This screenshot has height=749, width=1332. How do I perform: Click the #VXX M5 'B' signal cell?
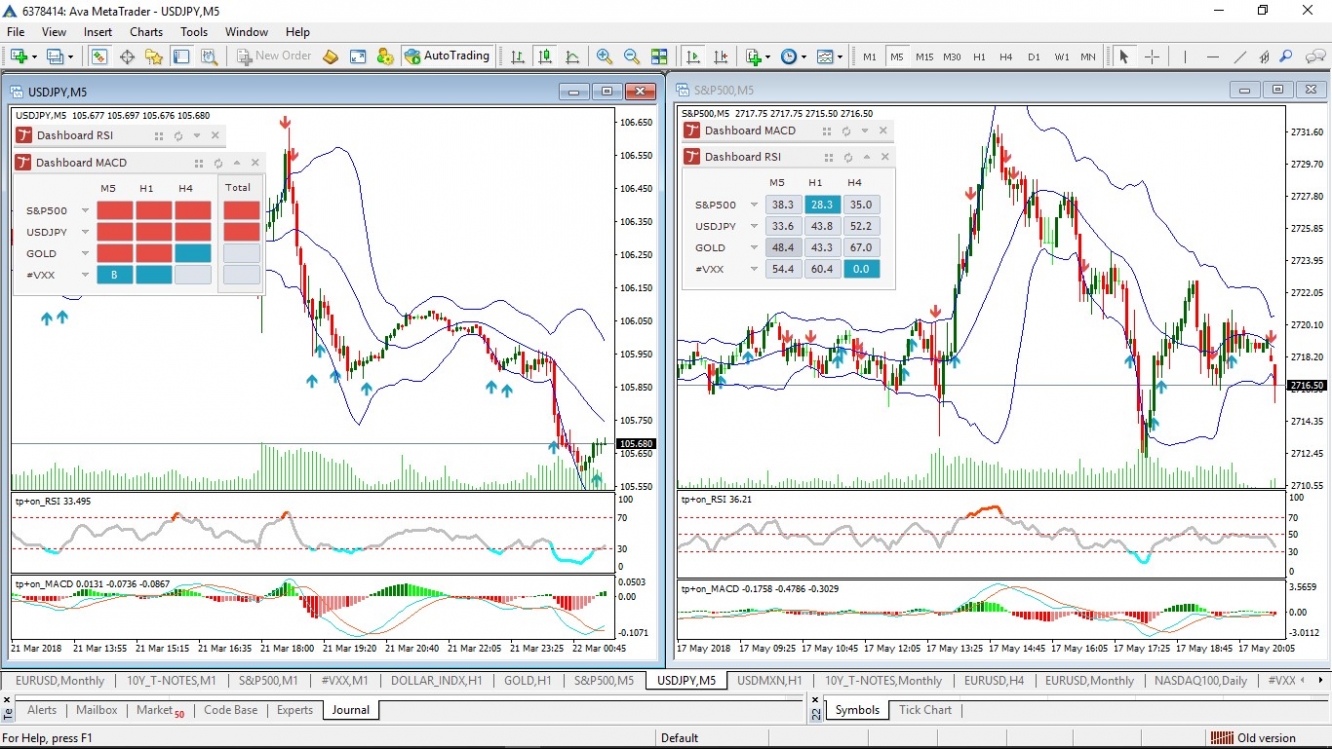pyautogui.click(x=115, y=275)
